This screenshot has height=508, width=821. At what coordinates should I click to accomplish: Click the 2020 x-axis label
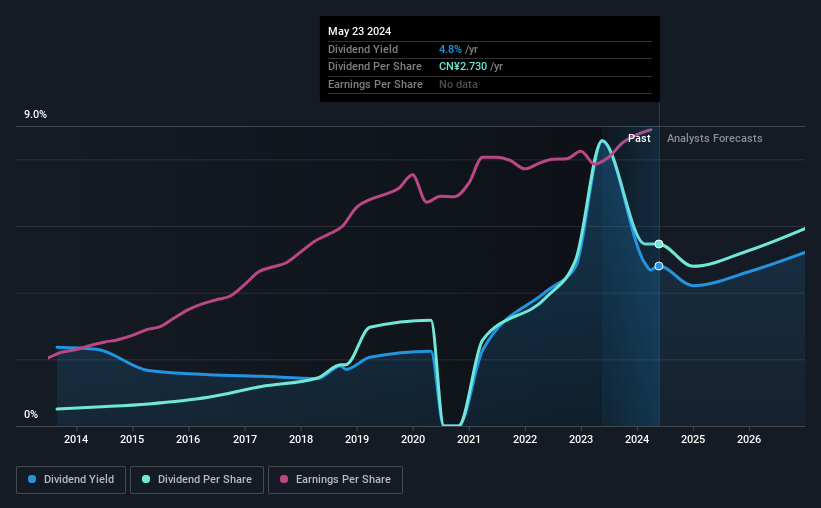(x=413, y=439)
